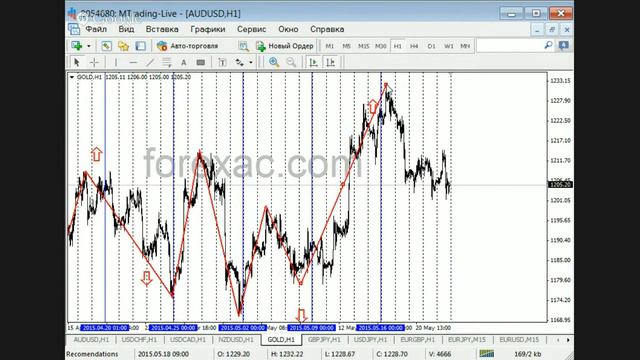This screenshot has width=640, height=360.
Task: Click the Новый Ордер button
Action: point(285,46)
